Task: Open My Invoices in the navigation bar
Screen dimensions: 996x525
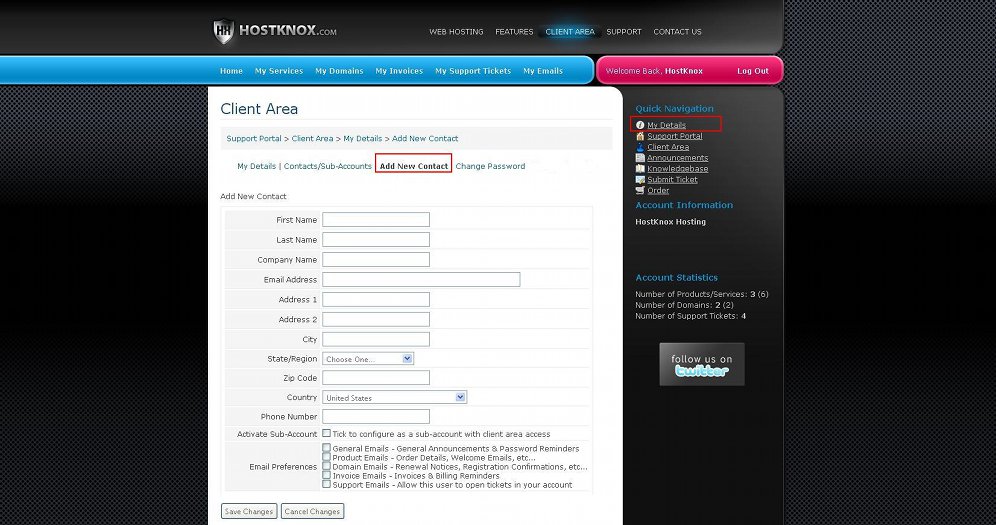Action: [399, 71]
